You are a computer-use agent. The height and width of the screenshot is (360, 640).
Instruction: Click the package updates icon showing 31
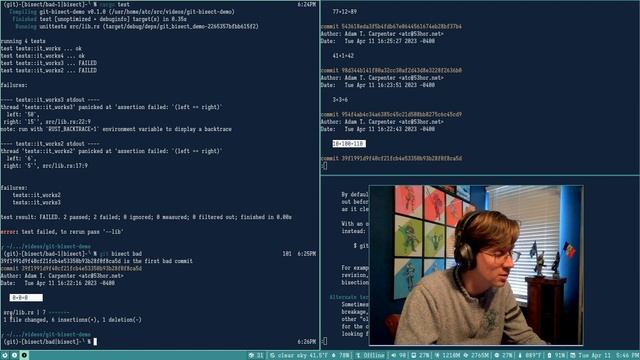251,356
